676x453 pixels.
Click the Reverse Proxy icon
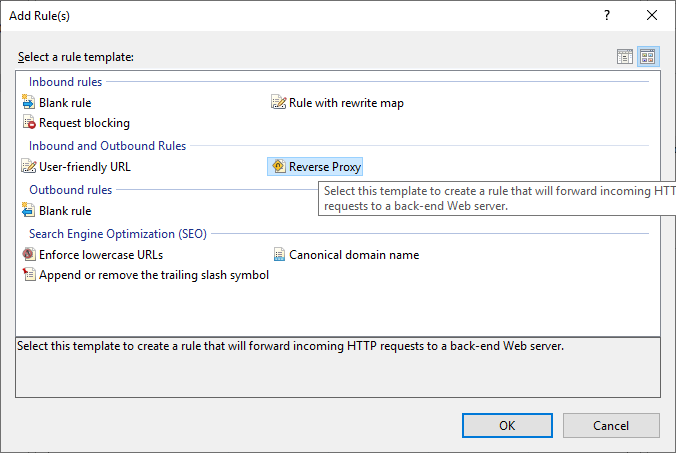point(279,167)
